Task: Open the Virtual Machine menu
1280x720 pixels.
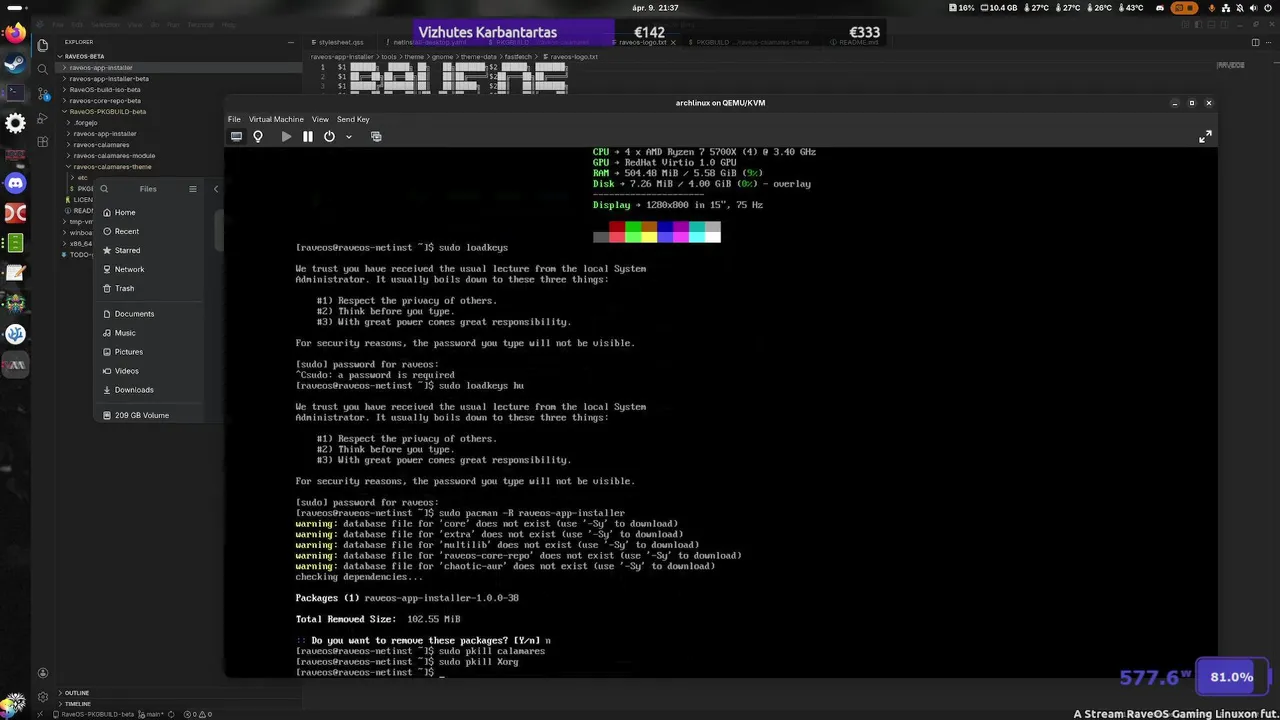Action: click(x=276, y=119)
